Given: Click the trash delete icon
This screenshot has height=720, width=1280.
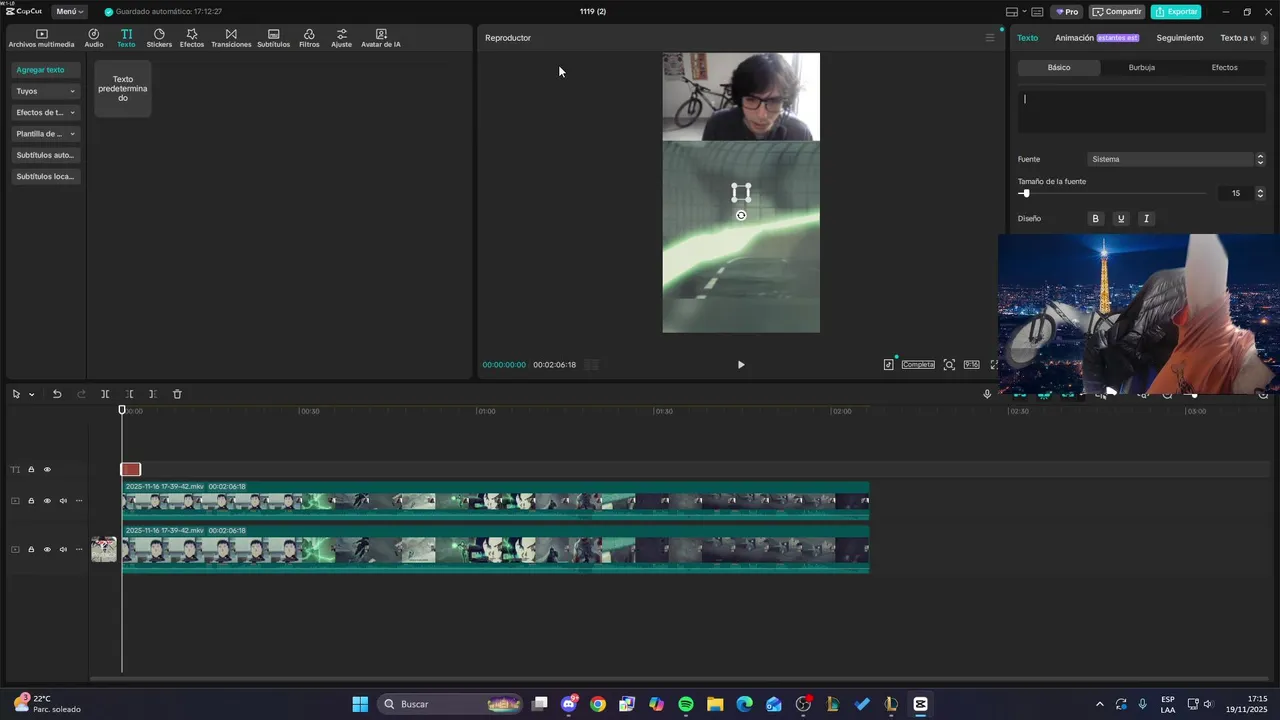Looking at the screenshot, I should 177,394.
